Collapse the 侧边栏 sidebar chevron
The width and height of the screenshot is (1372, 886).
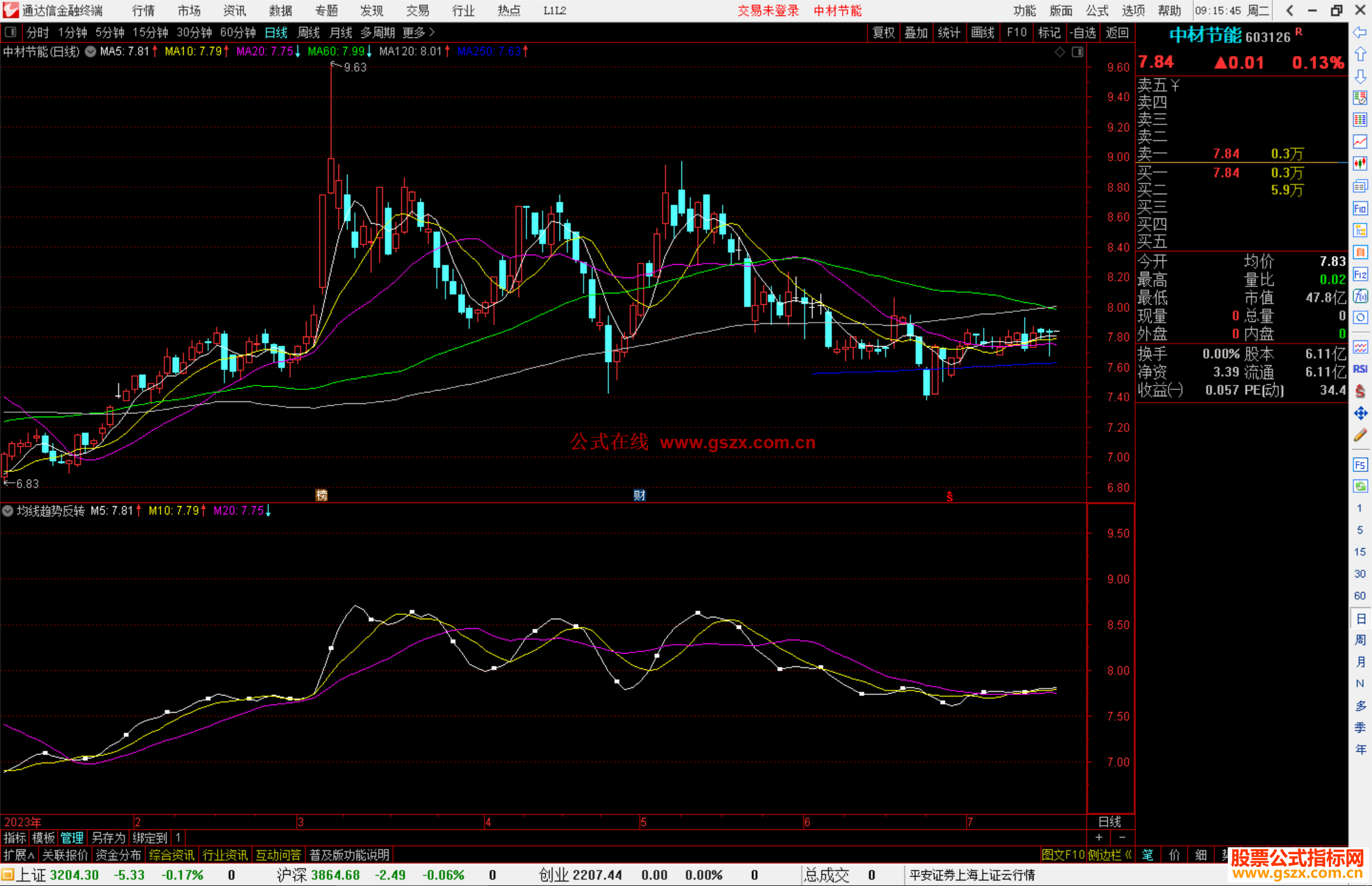point(1128,855)
